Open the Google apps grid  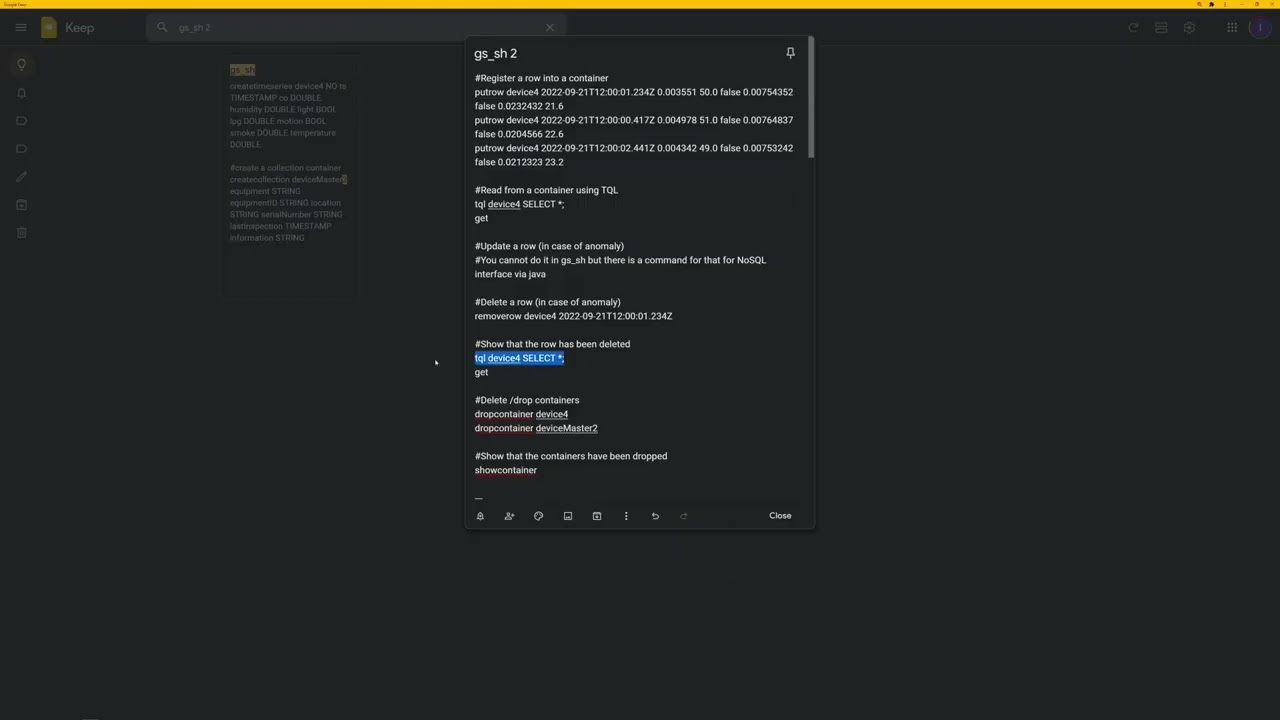click(1232, 28)
